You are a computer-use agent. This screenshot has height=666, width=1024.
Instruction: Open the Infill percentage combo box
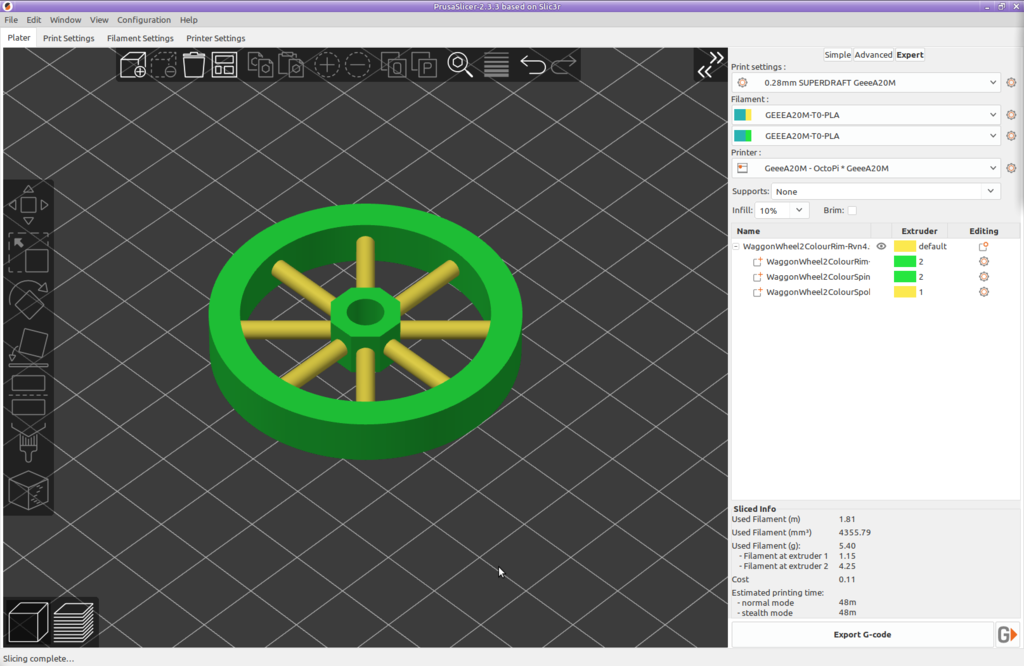click(x=780, y=211)
